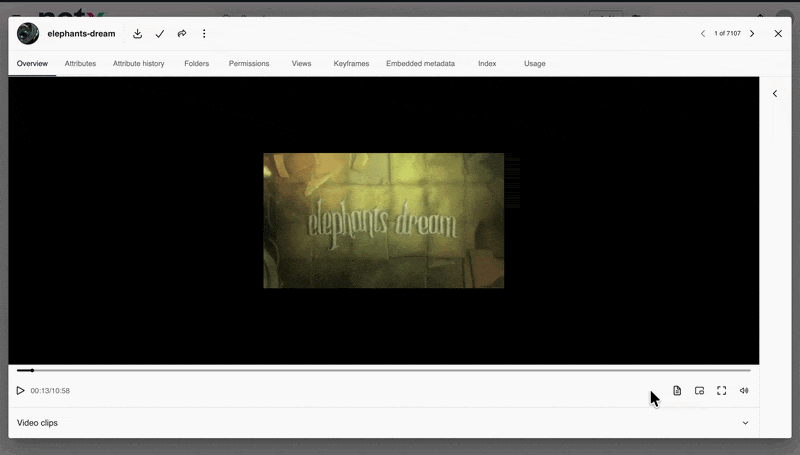The width and height of the screenshot is (800, 455).
Task: Go to the previous asset arrow
Action: coord(703,34)
